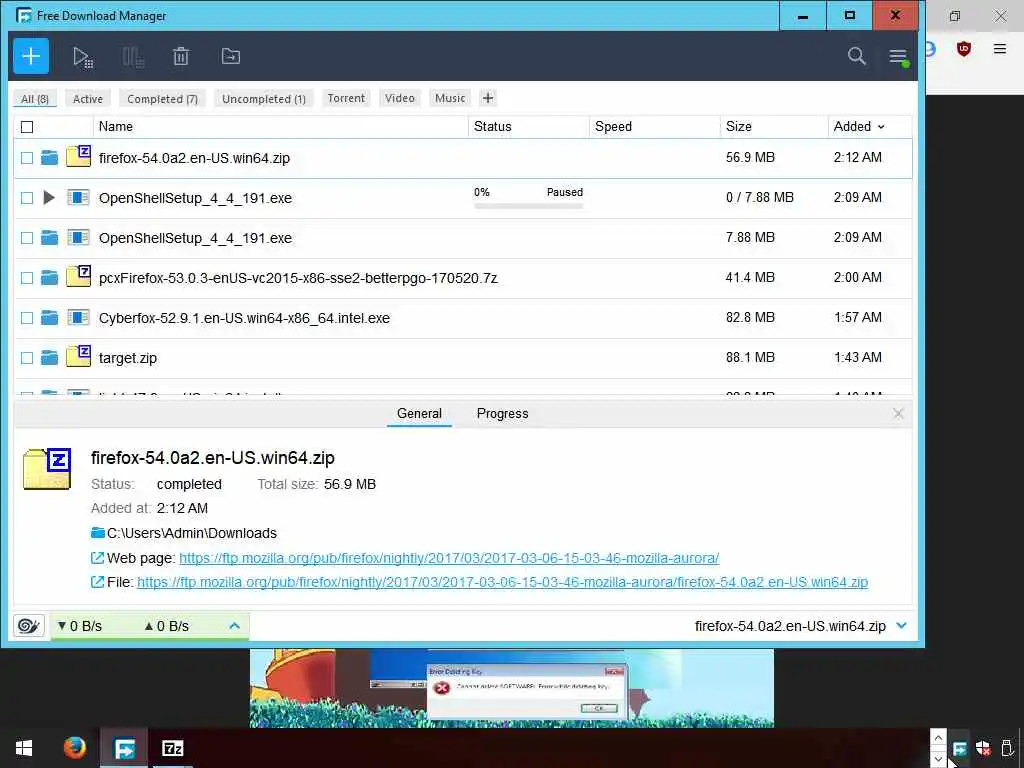Open the File download URL link
Image resolution: width=1024 pixels, height=768 pixels.
(502, 582)
